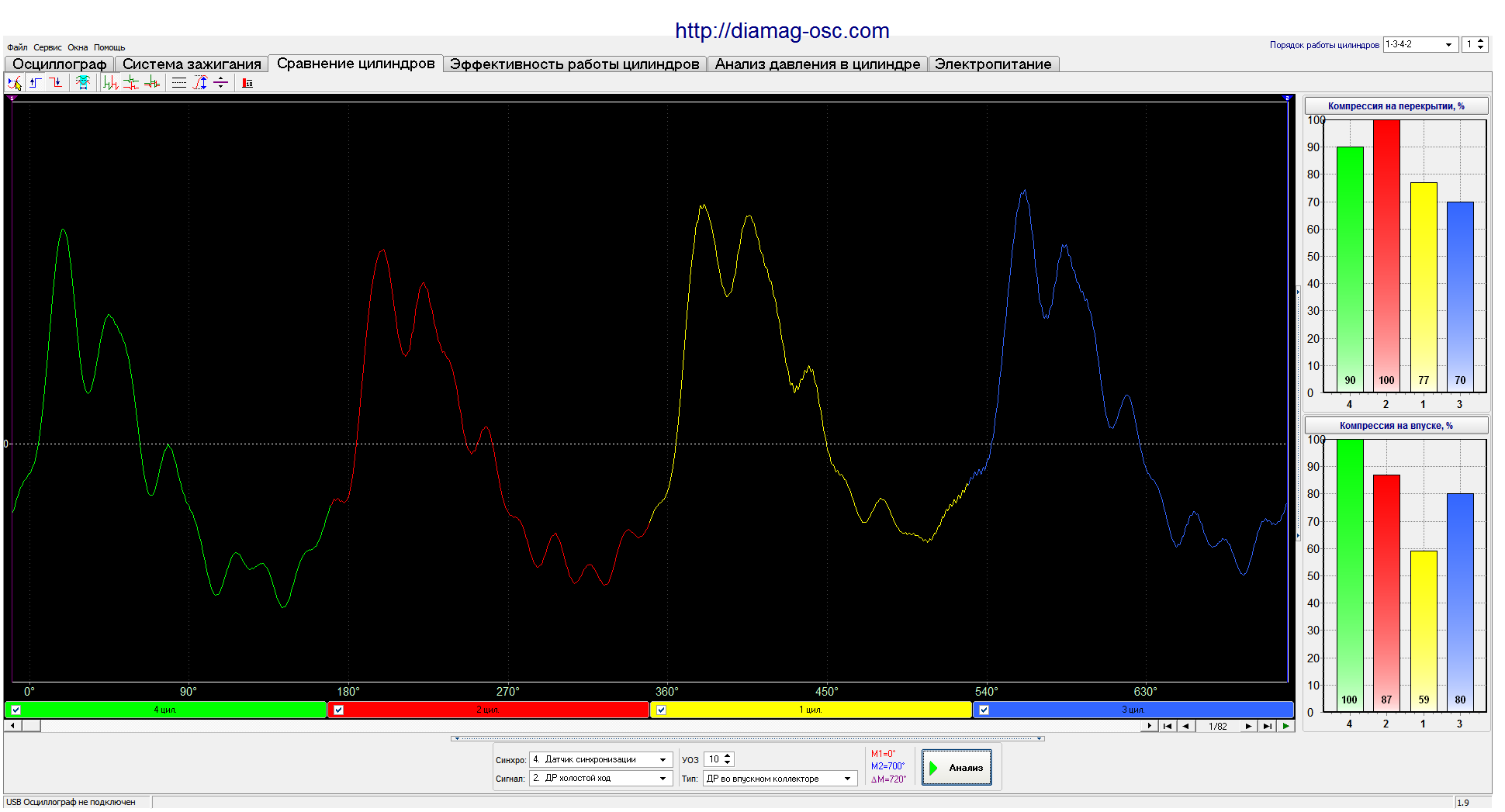
Task: Click the vertical amplitude auto-scale icon
Action: (x=200, y=83)
